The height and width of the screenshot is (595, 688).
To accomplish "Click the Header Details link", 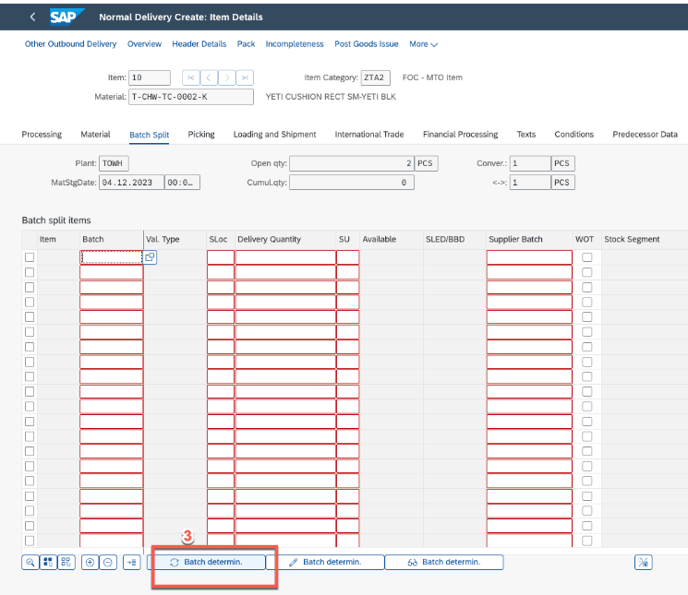I will click(199, 44).
